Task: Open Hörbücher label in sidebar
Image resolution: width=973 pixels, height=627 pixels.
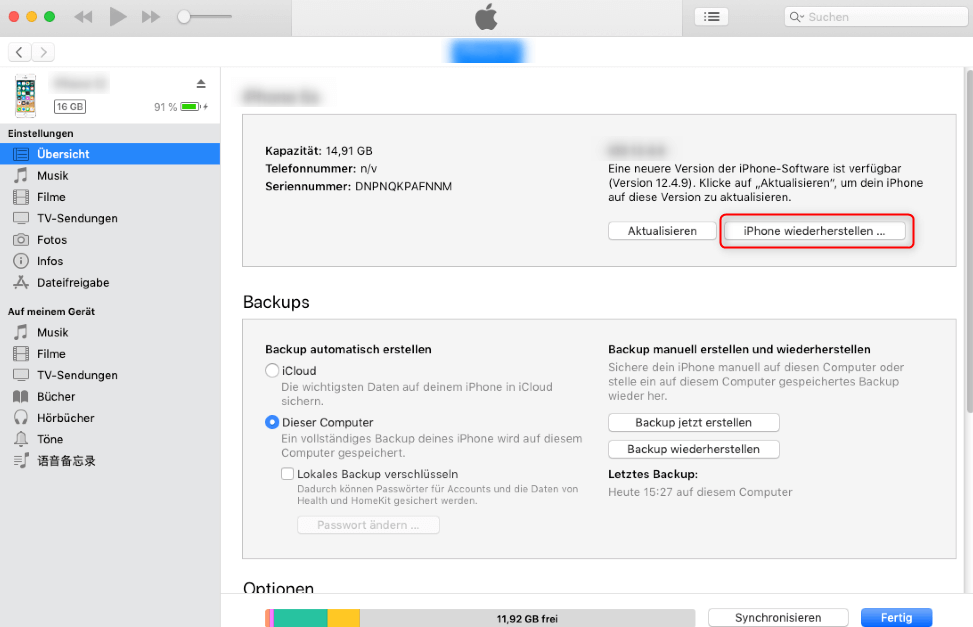Action: tap(66, 418)
